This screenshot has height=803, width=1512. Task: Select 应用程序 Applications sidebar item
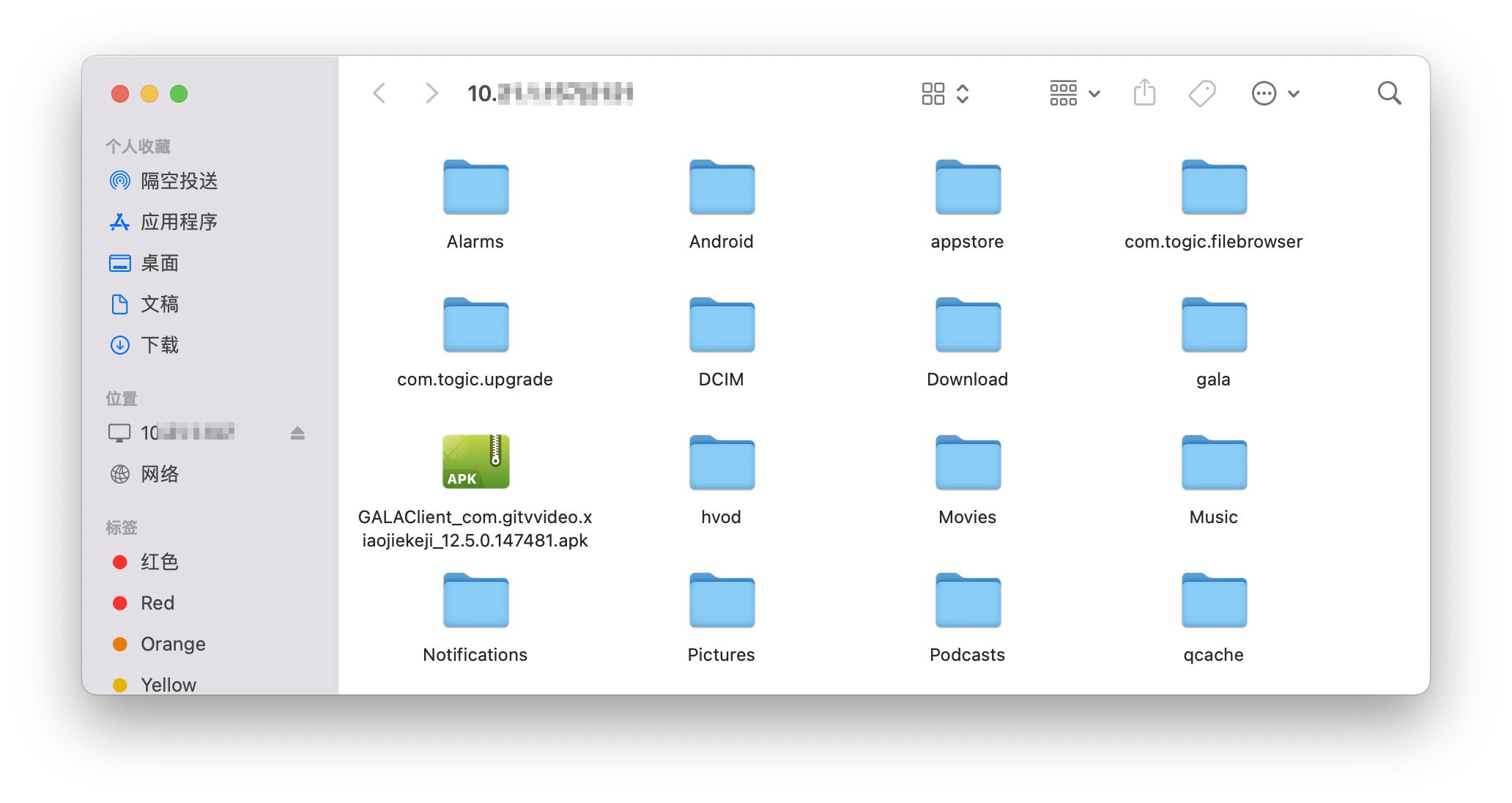coord(178,222)
